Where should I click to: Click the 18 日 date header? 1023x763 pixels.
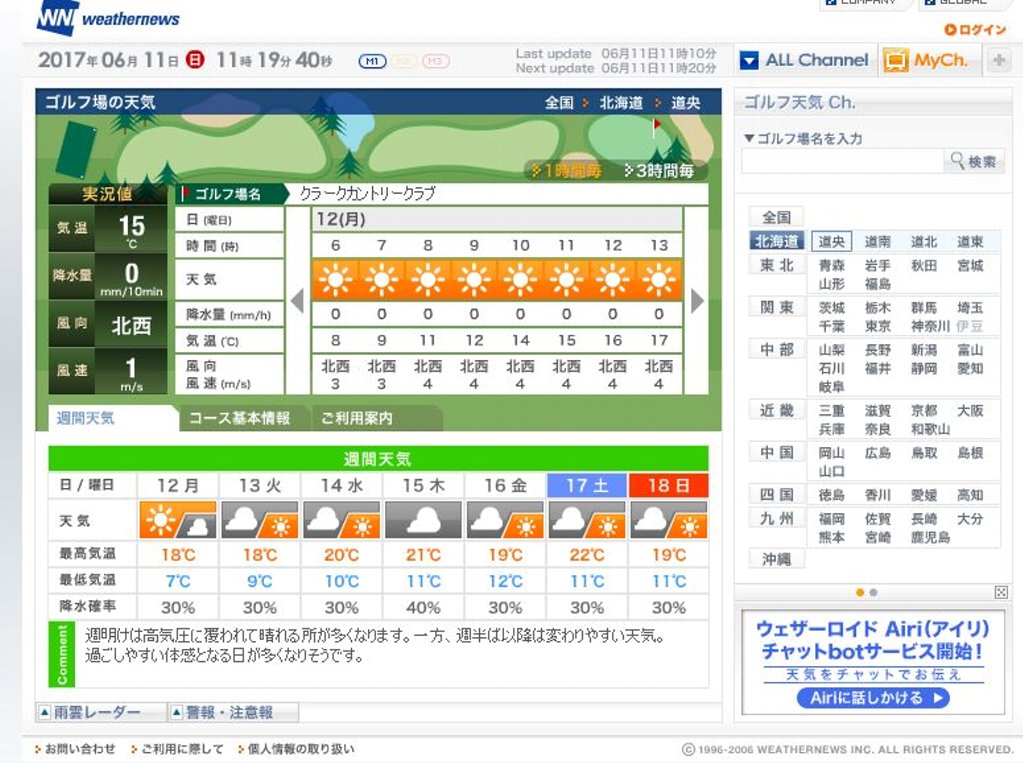coord(669,486)
